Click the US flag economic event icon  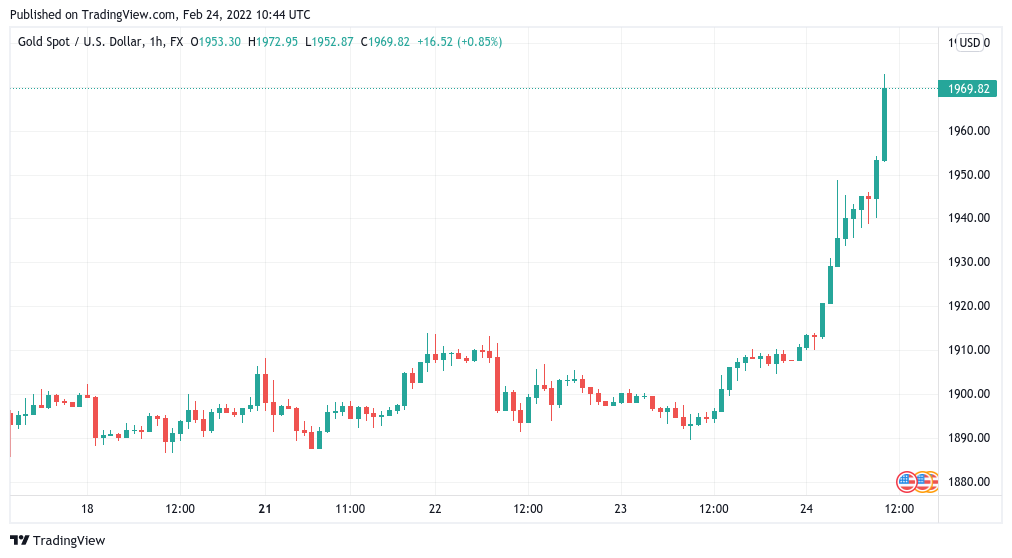(906, 481)
